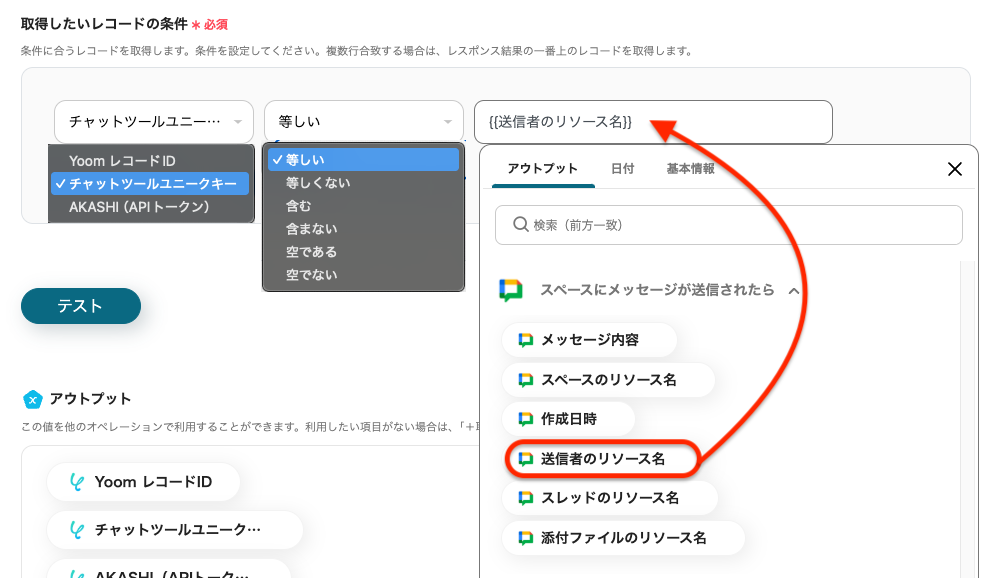This screenshot has width=983, height=578.
Task: Click Chat icon on スペースのリソース名 chip
Action: click(x=525, y=380)
